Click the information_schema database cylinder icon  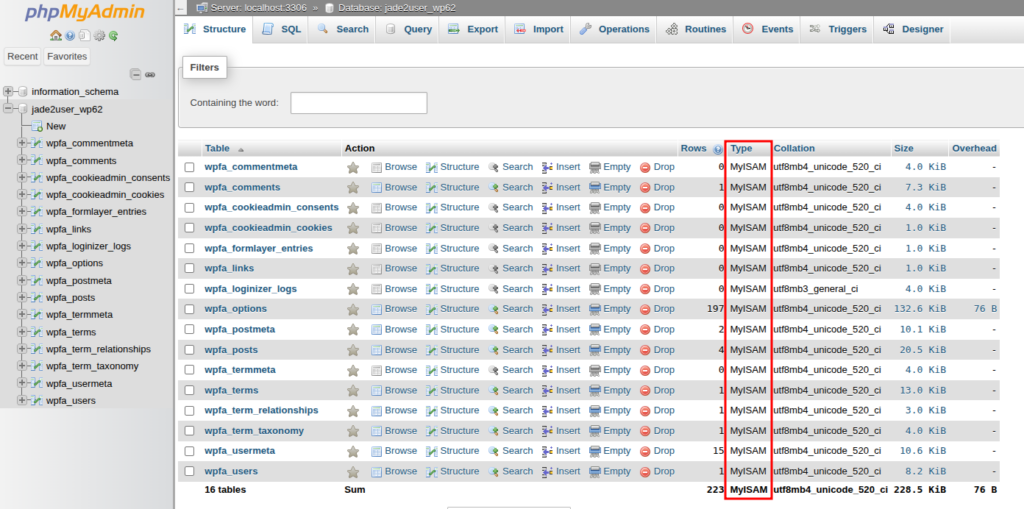tap(23, 91)
